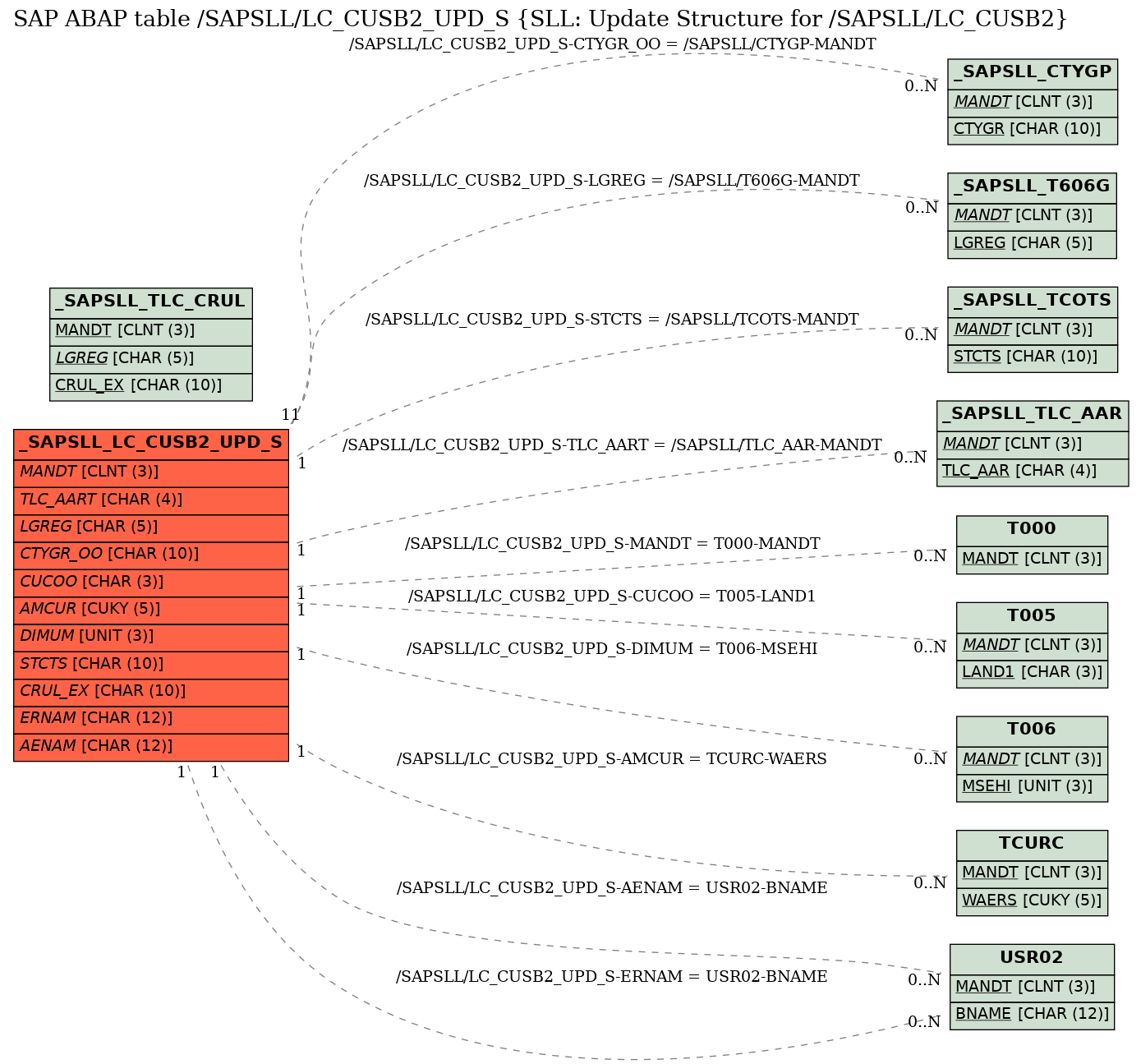This screenshot has width=1141, height=1064.
Task: Click the LGREG = T606G-MANDT relation label
Action: pyautogui.click(x=612, y=181)
